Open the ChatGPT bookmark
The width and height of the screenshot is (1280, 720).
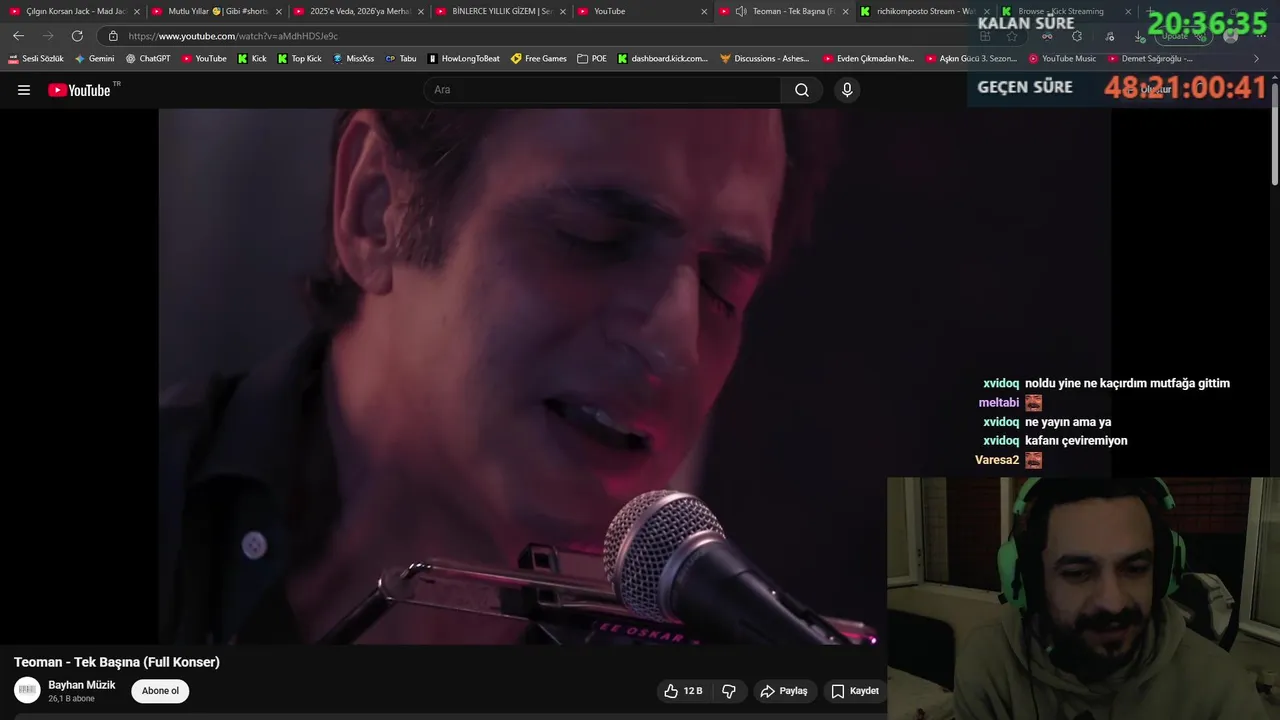[148, 58]
